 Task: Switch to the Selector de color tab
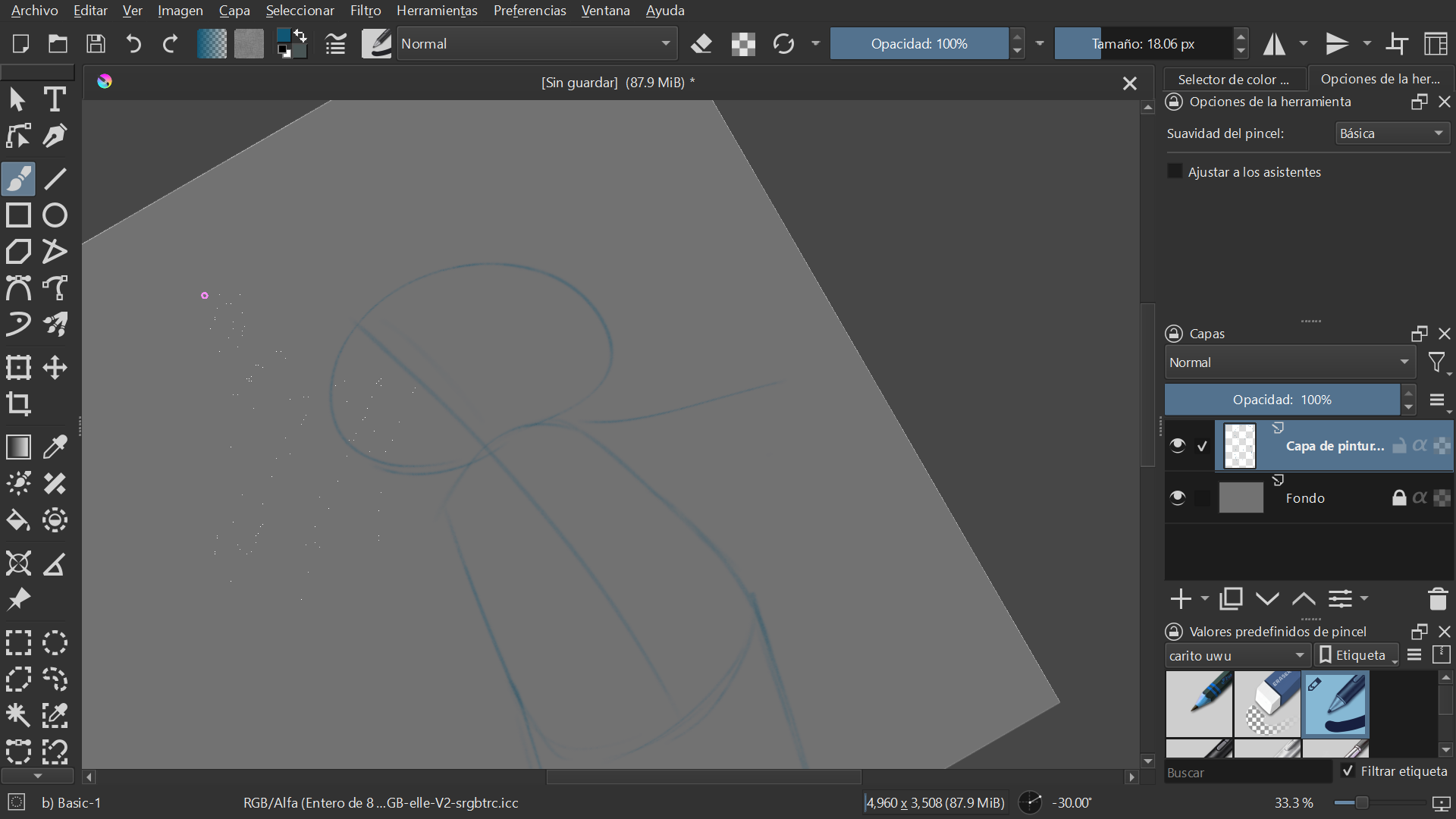1233,79
